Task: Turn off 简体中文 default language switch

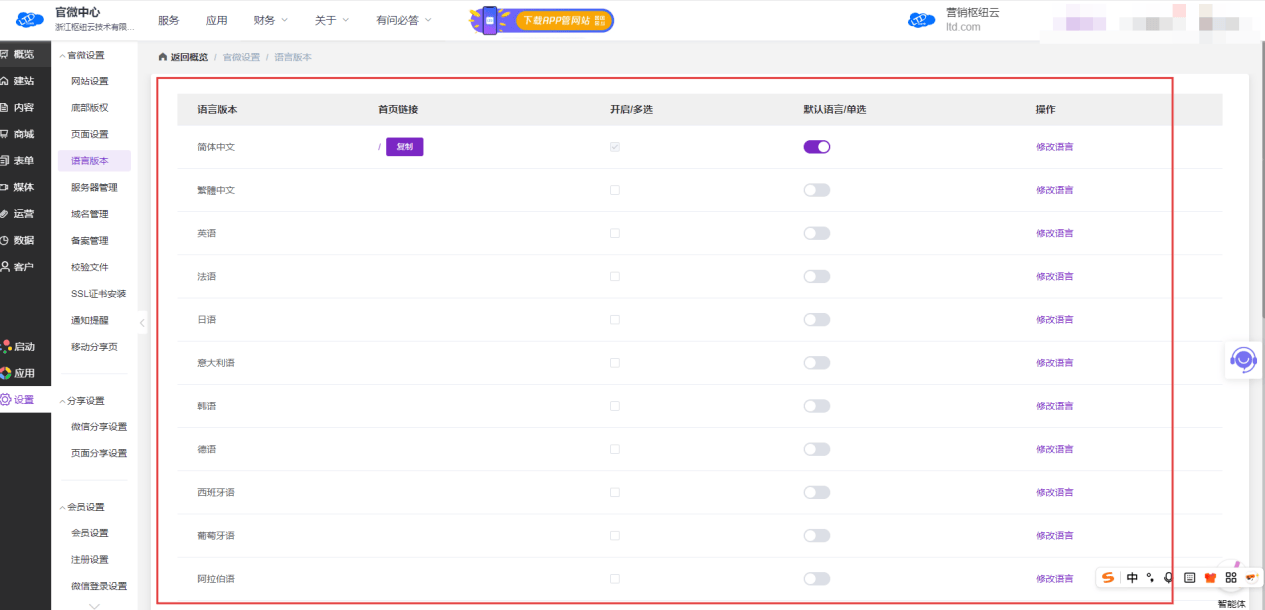Action: click(816, 147)
